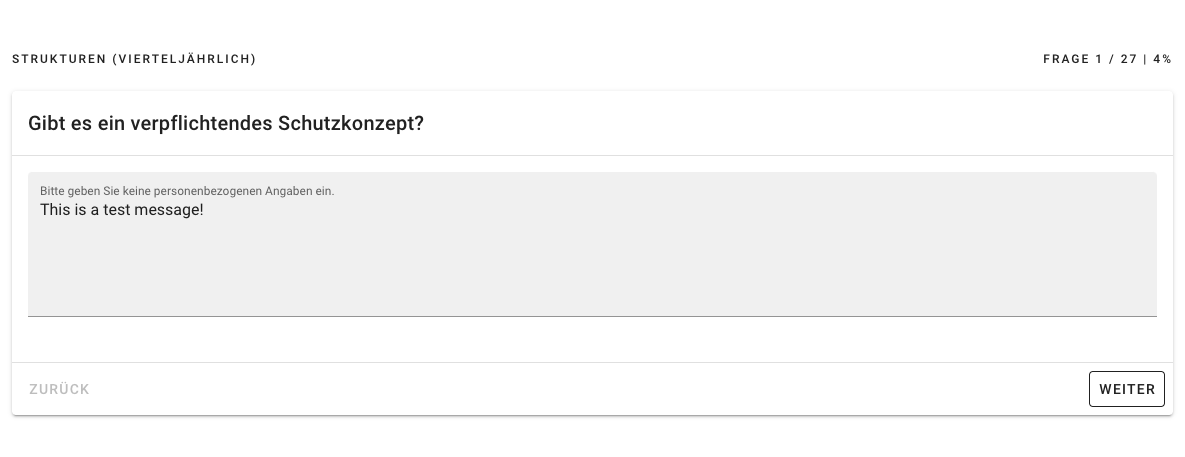This screenshot has height=457, width=1185.
Task: Click the word "VIERTELJÄHRLICH" in the section title
Action: click(185, 59)
